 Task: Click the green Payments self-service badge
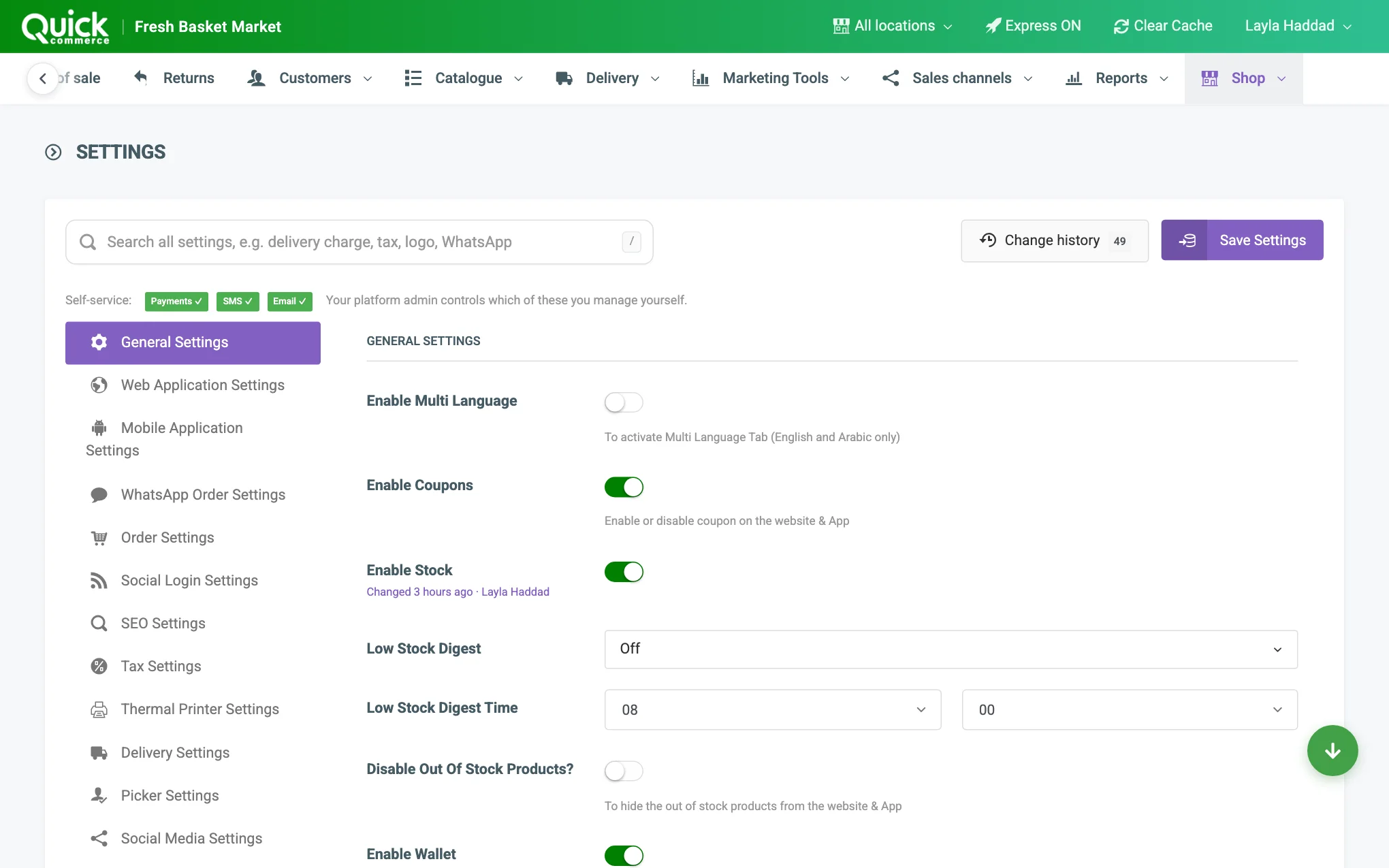click(176, 301)
